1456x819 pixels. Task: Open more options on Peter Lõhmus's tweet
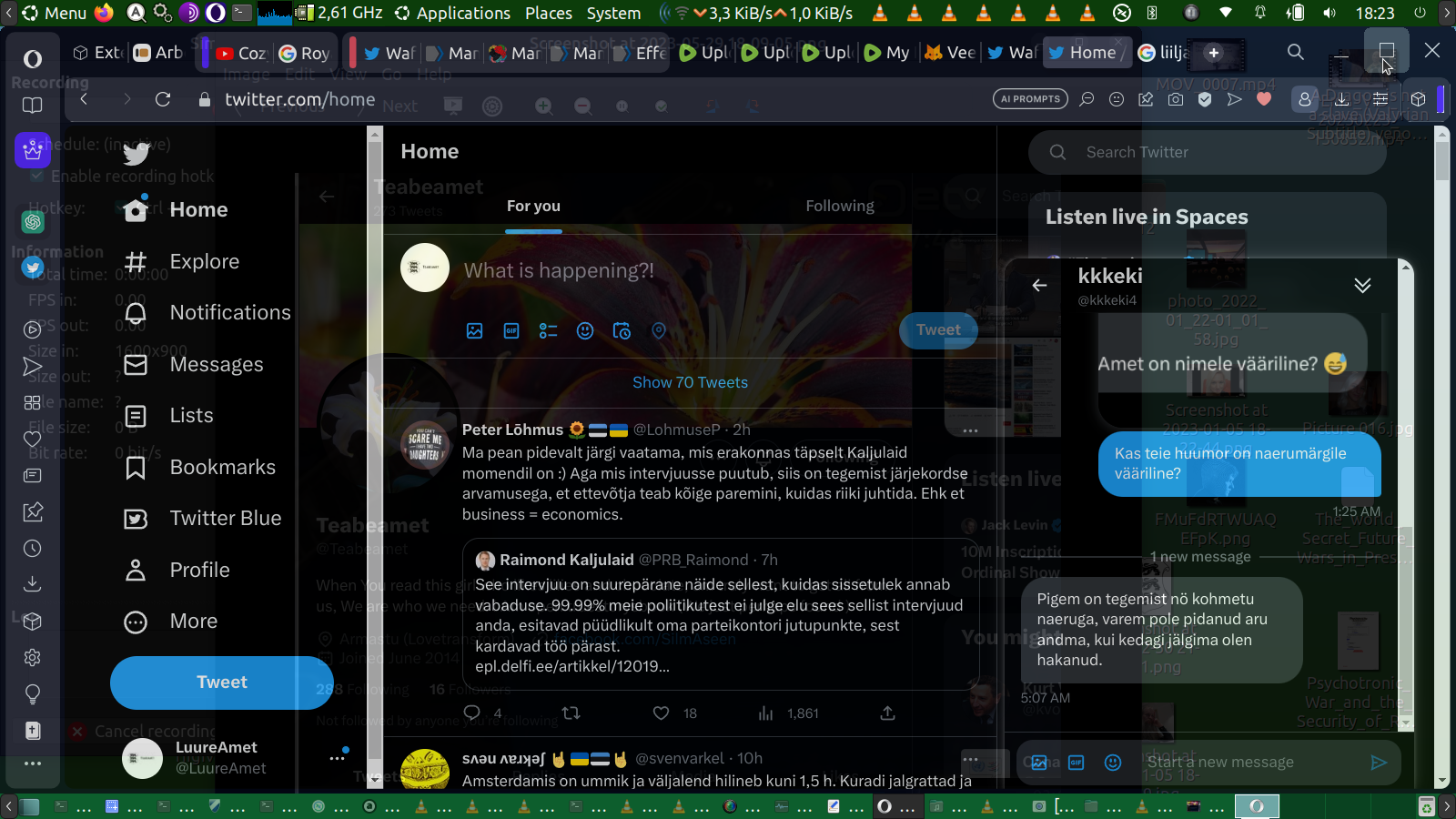point(971,430)
